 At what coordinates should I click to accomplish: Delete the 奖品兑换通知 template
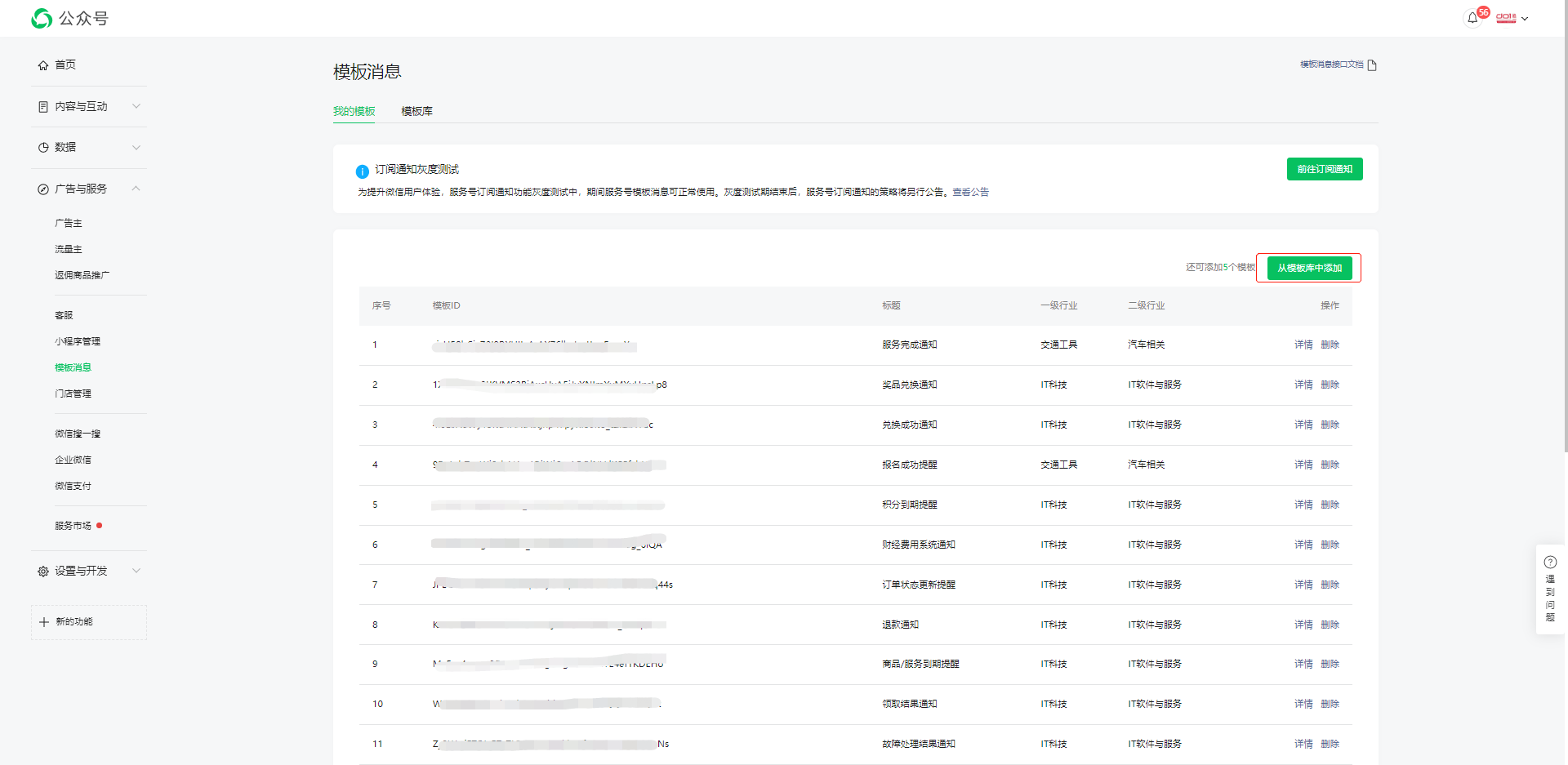pyautogui.click(x=1330, y=385)
